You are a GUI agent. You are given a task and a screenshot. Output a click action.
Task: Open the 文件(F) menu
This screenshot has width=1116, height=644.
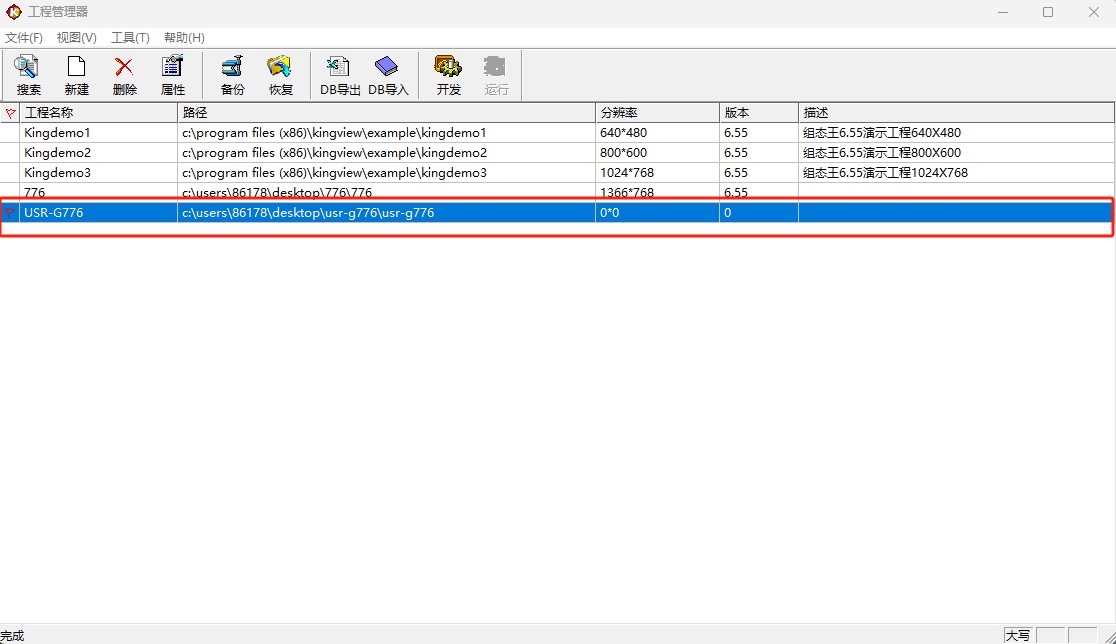[24, 38]
